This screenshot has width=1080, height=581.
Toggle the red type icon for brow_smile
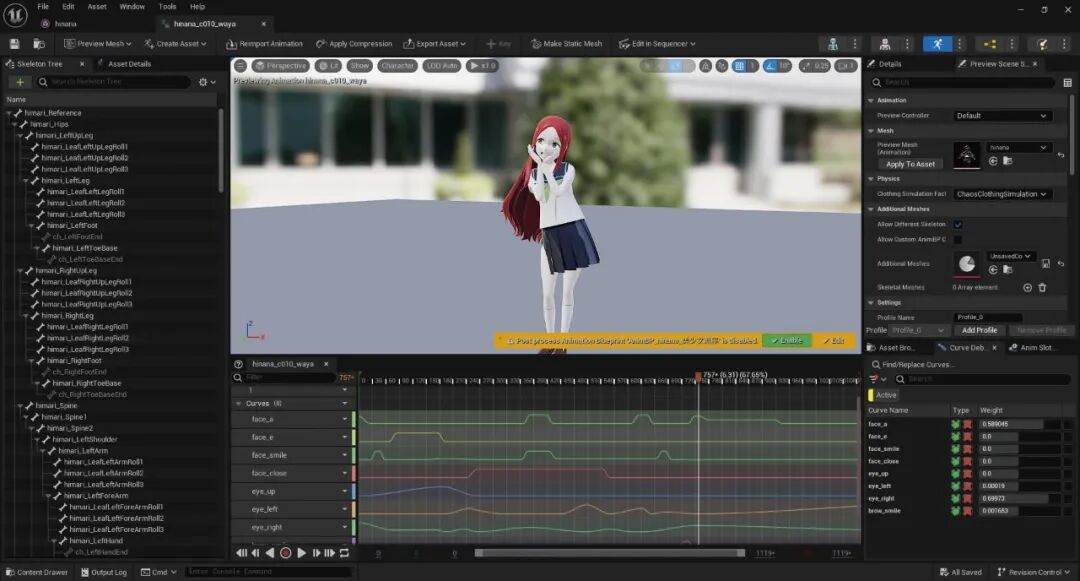(x=967, y=511)
